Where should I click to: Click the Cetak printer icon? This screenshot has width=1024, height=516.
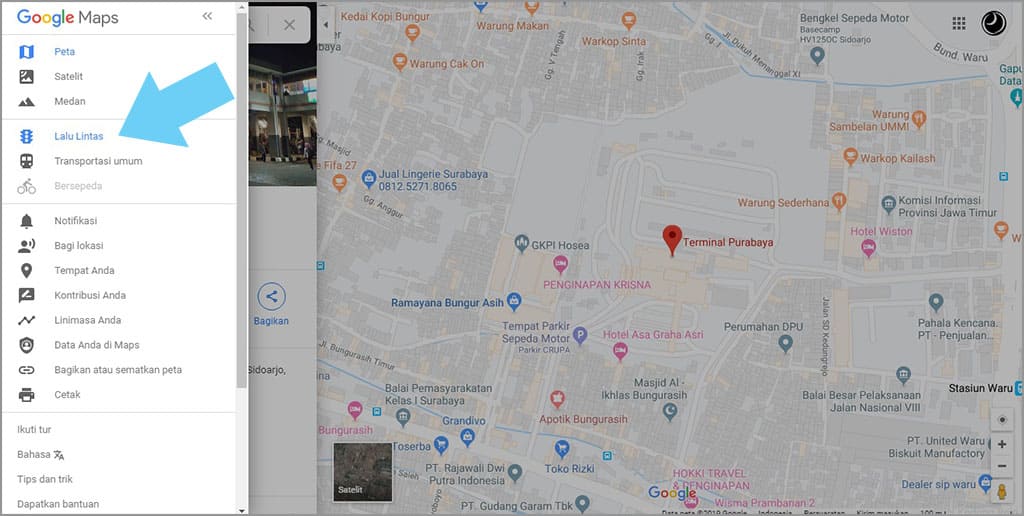click(27, 395)
